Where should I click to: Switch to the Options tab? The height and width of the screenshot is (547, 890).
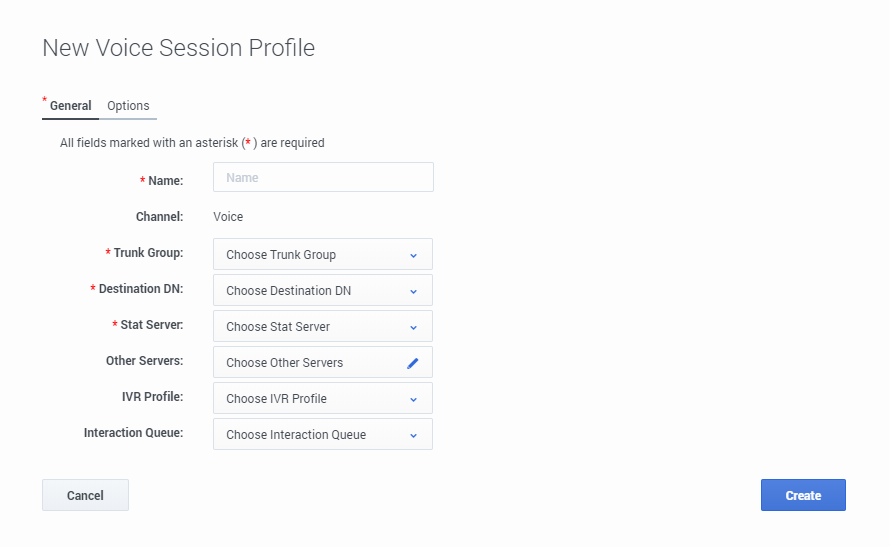pos(128,106)
